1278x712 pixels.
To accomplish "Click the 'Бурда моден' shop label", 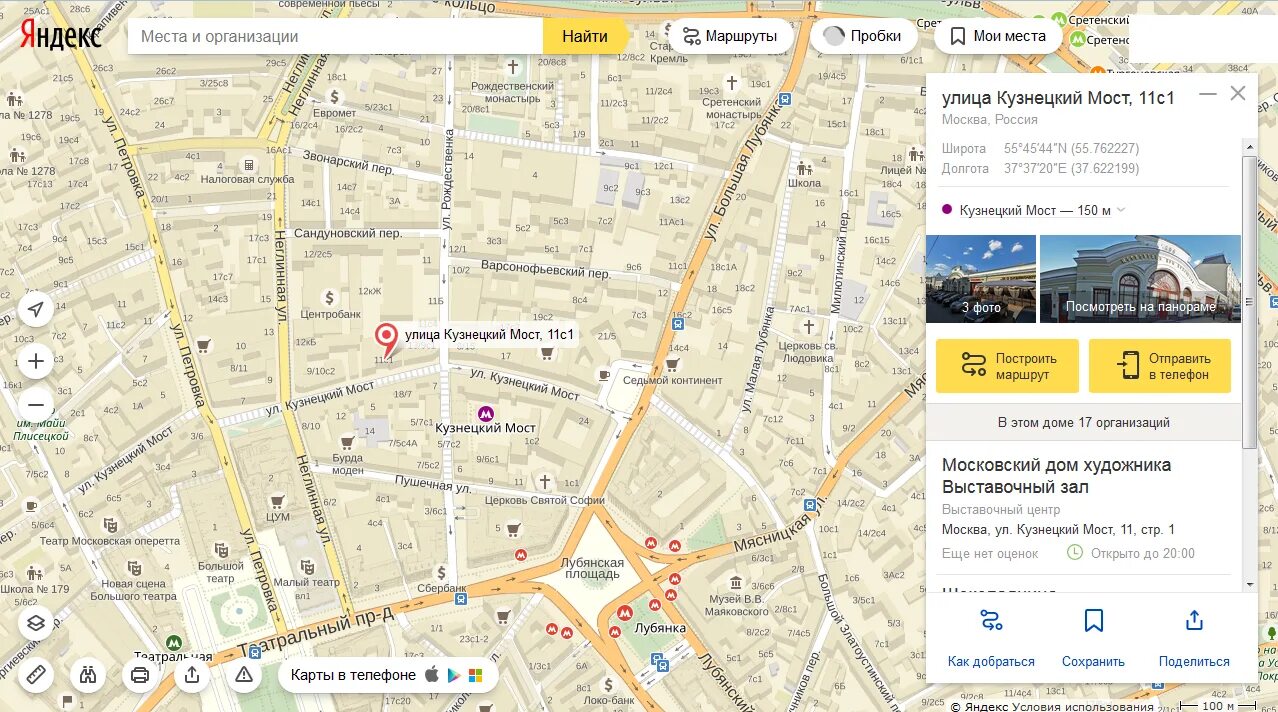I will [348, 463].
